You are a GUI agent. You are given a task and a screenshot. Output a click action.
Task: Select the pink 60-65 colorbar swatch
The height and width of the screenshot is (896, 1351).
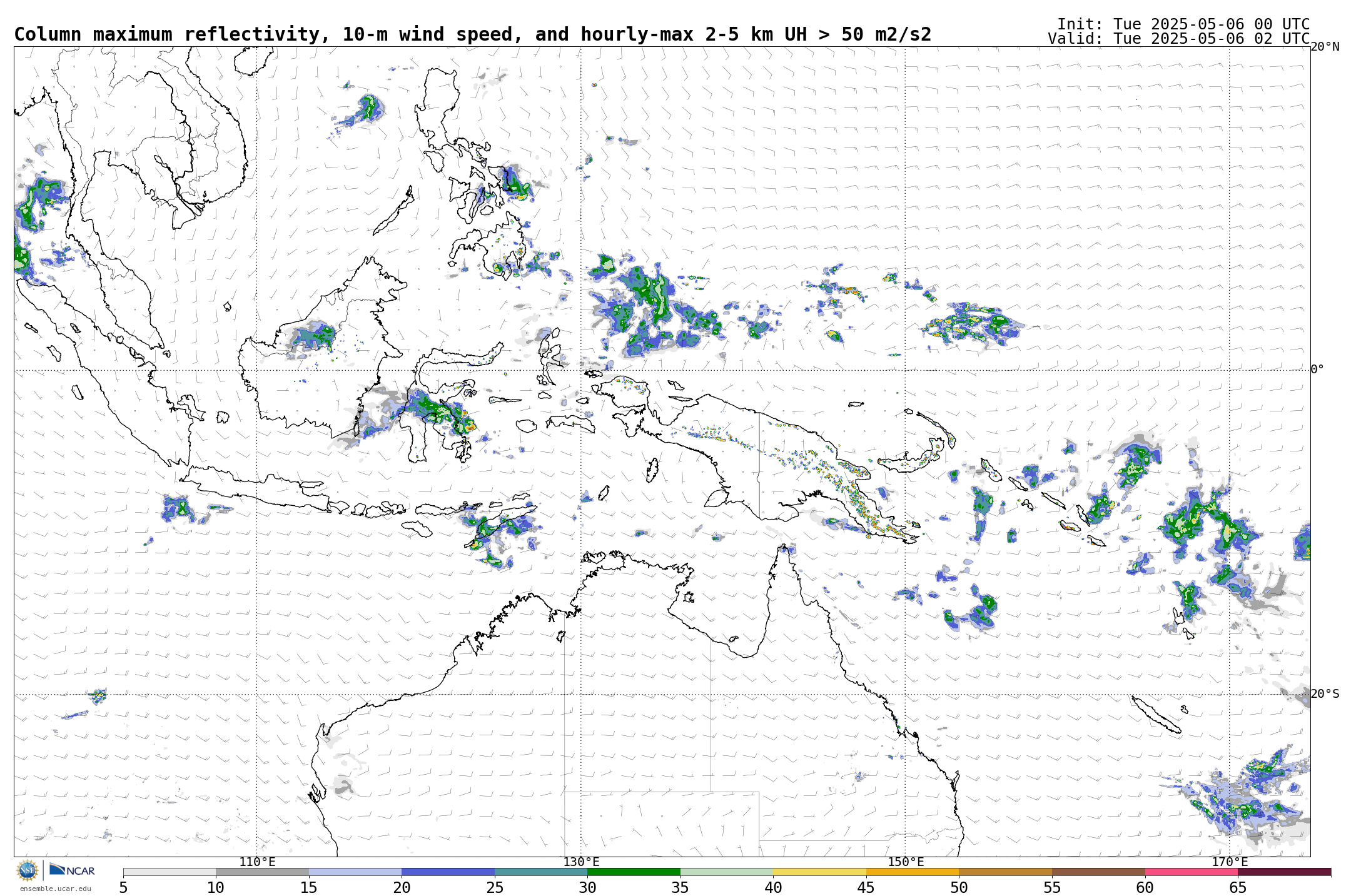pos(1191,872)
